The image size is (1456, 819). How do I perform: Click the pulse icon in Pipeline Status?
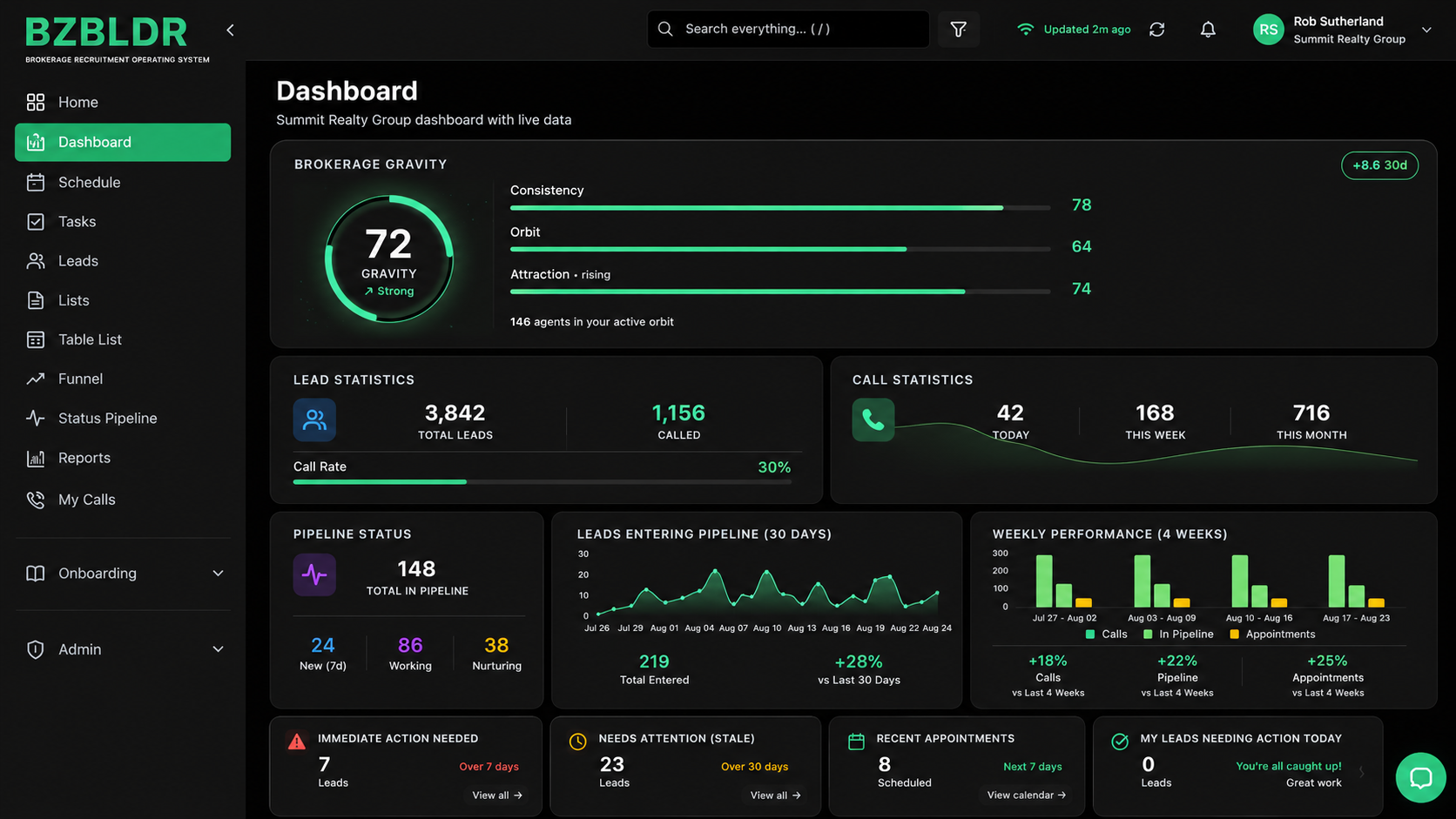[x=314, y=574]
